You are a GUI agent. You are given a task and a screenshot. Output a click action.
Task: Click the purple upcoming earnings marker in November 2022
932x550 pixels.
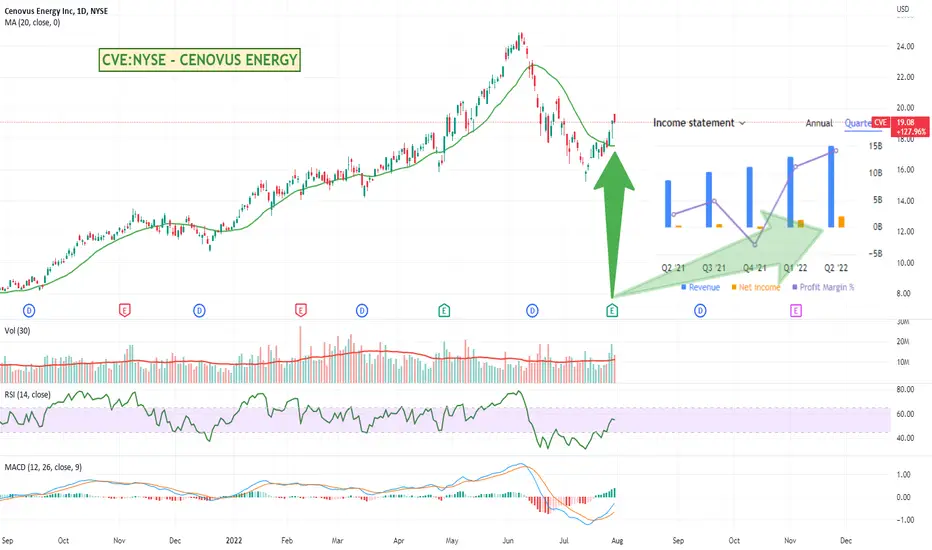tap(795, 310)
